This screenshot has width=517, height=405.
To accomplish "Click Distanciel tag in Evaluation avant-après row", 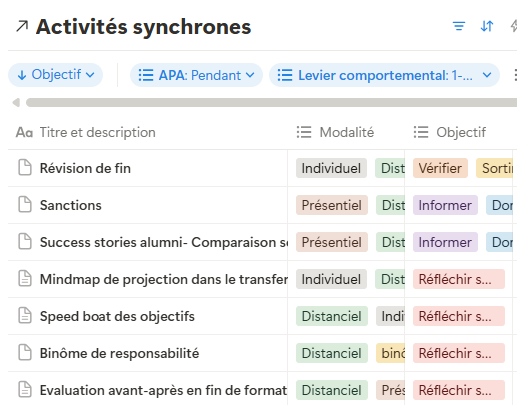I will point(332,390).
